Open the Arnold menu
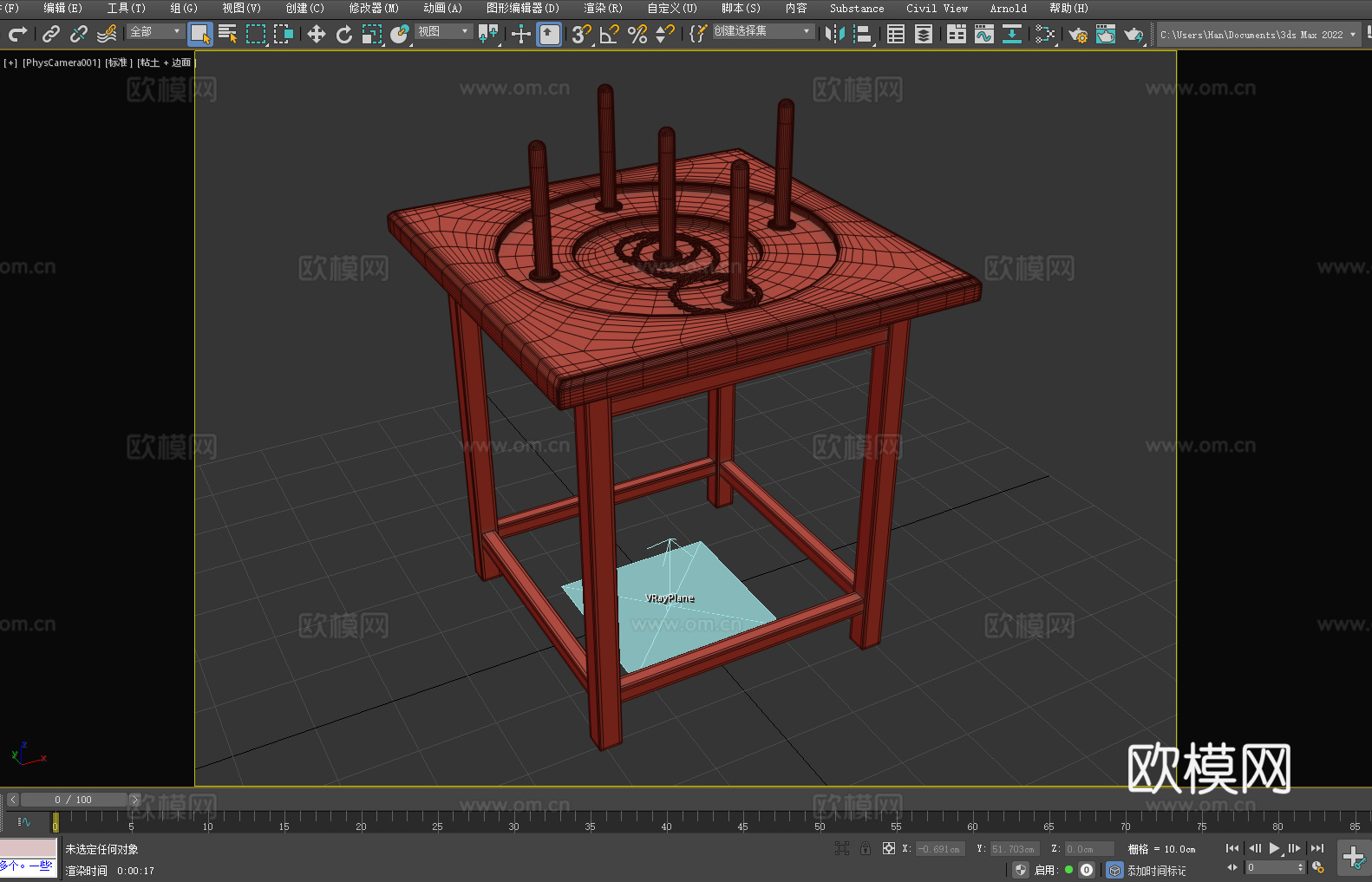1372x882 pixels. click(1008, 9)
